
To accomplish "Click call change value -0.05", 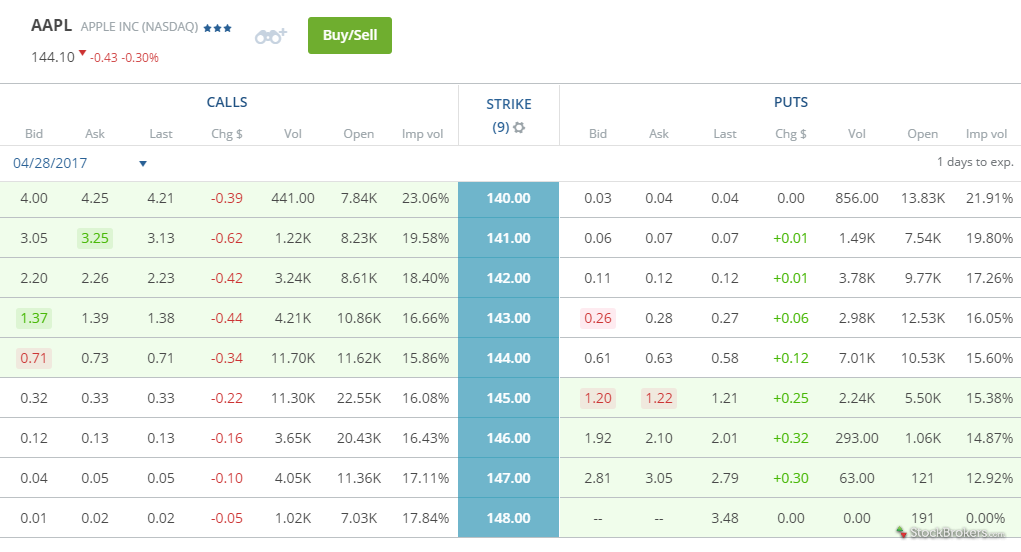I will tap(227, 518).
